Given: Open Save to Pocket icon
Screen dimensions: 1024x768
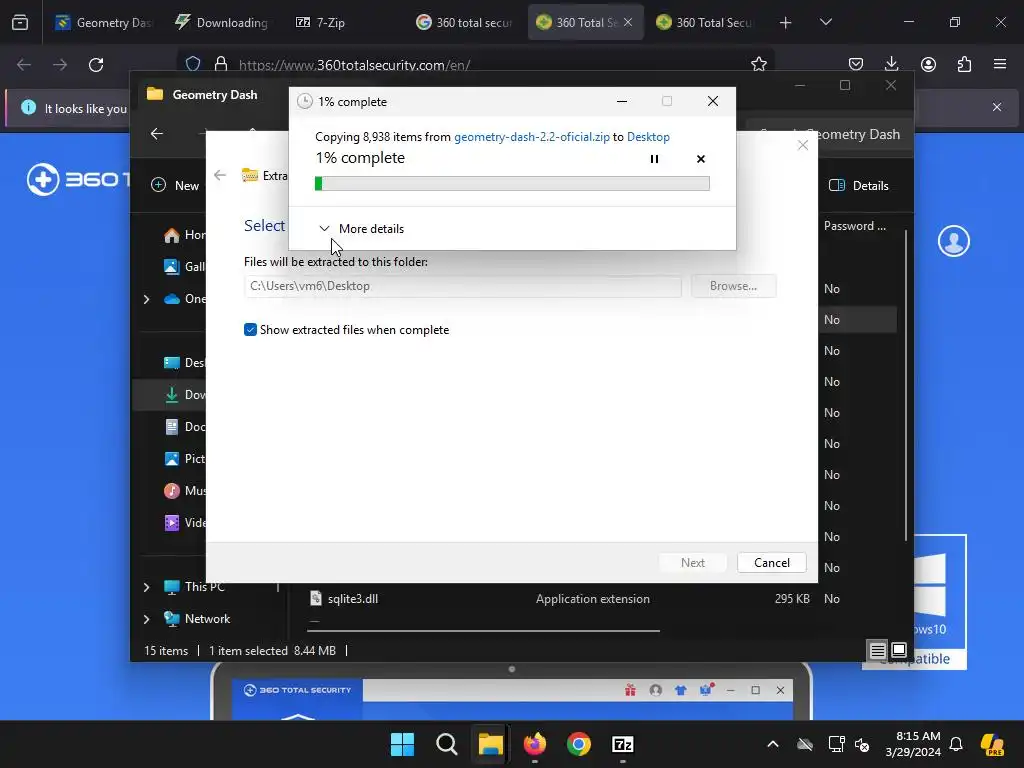Looking at the screenshot, I should [x=856, y=64].
